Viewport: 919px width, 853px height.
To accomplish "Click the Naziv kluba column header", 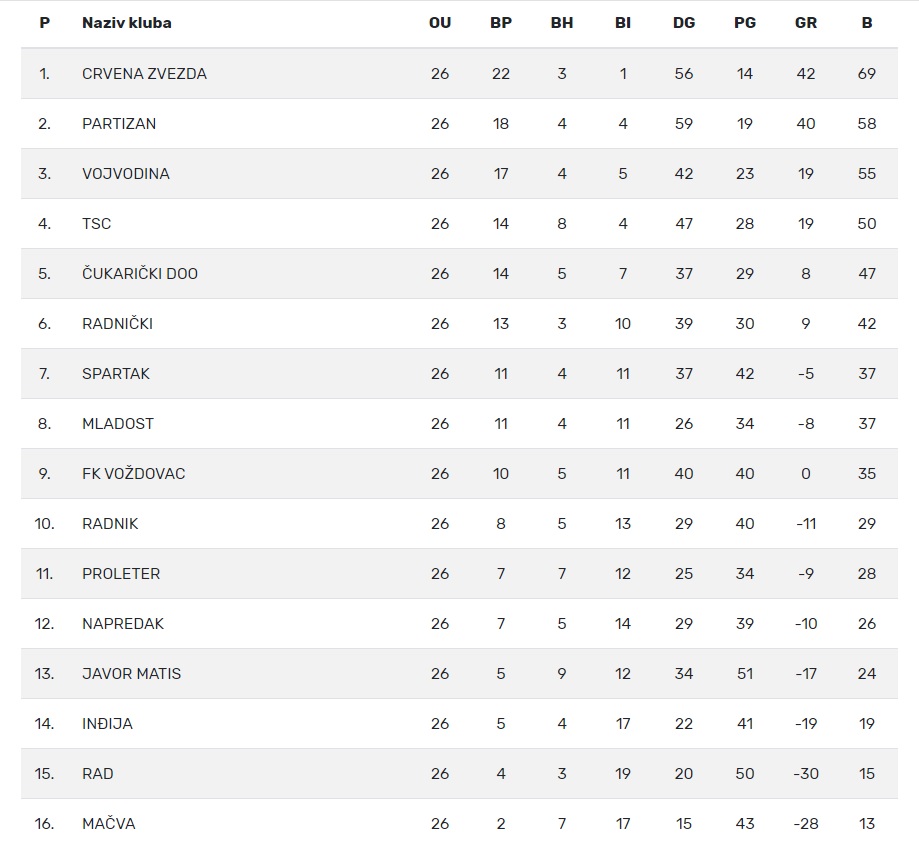I will coord(126,23).
